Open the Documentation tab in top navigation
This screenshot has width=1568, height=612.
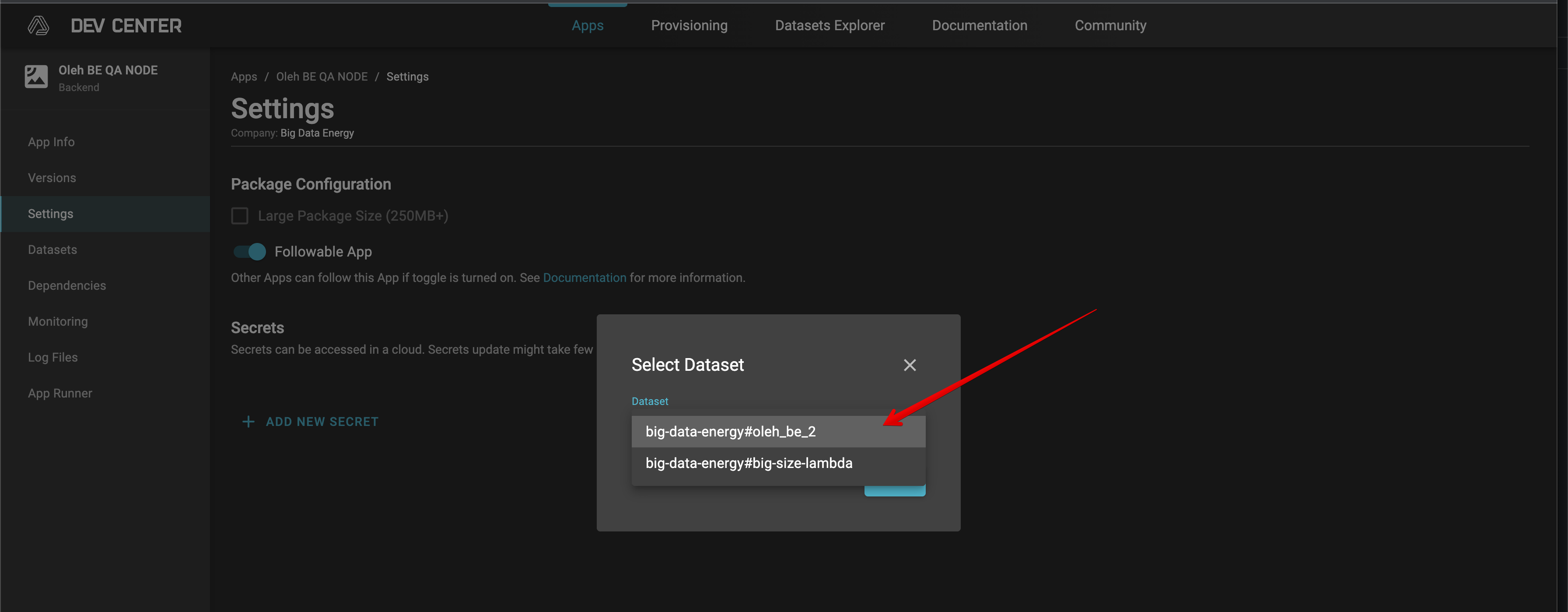[980, 25]
